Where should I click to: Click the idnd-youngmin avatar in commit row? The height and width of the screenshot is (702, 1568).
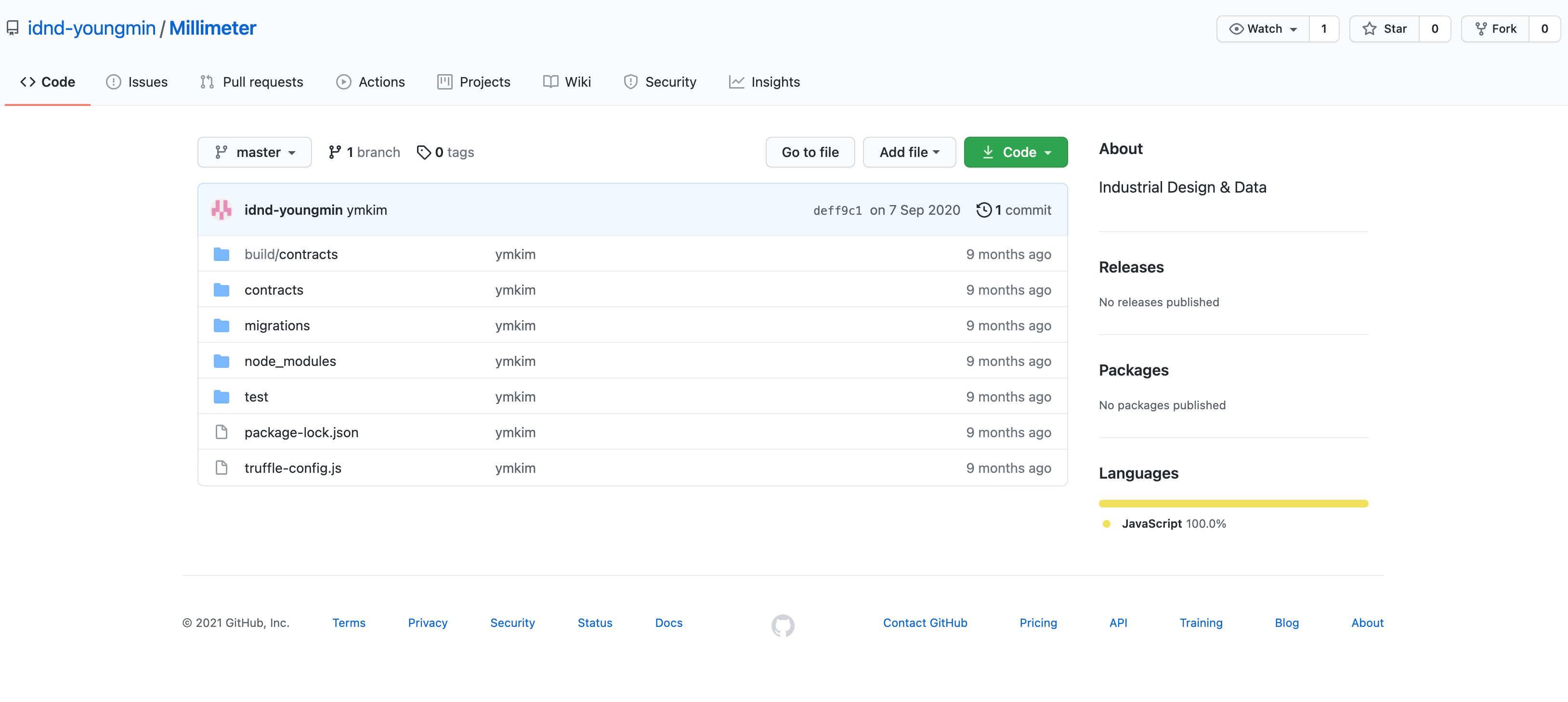(x=222, y=210)
